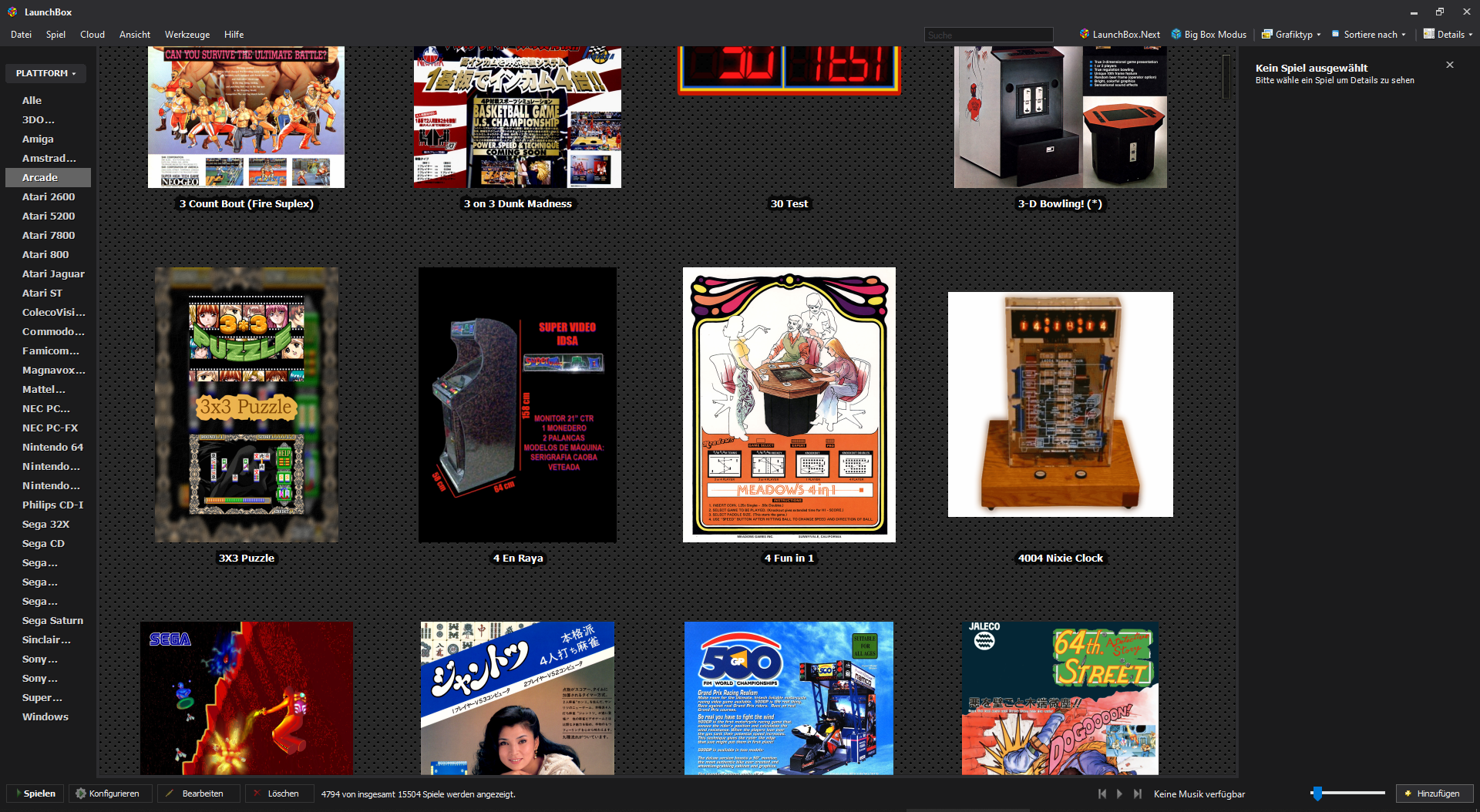
Task: Select the 4004 Nixie Clock game thumbnail
Action: (1060, 404)
